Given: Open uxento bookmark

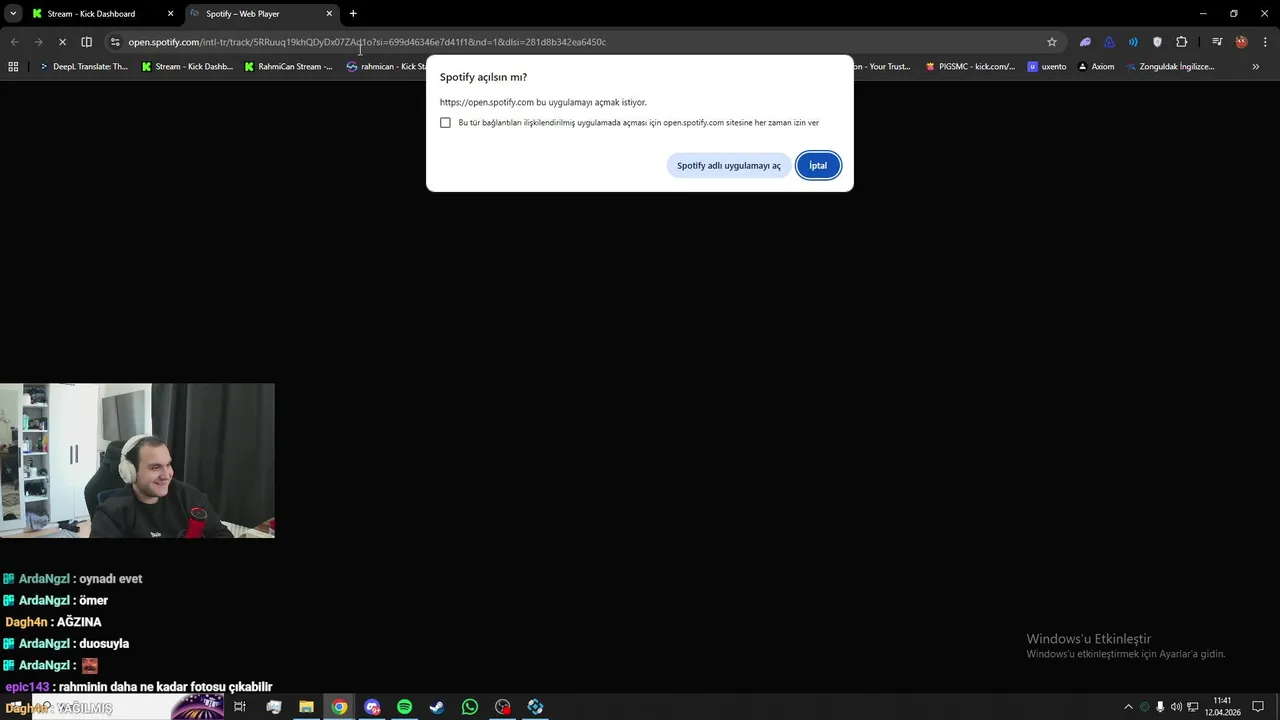Looking at the screenshot, I should 1047,67.
